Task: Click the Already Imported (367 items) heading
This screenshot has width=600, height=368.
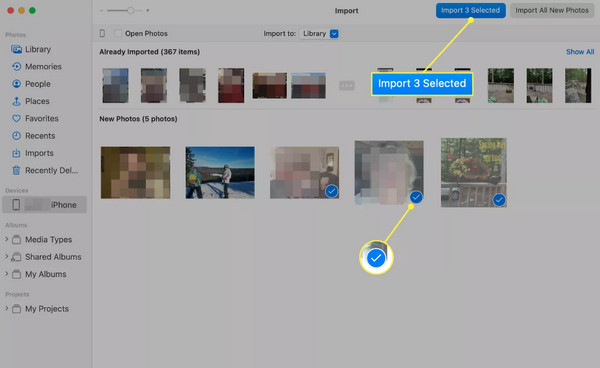Action: coord(150,52)
